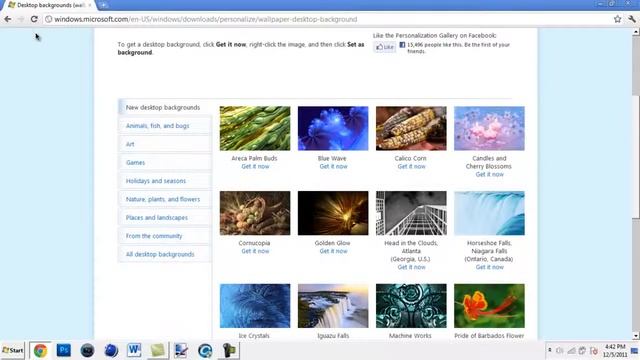The height and width of the screenshot is (360, 640).
Task: Open Microsoft Word from the taskbar
Action: pos(134,351)
